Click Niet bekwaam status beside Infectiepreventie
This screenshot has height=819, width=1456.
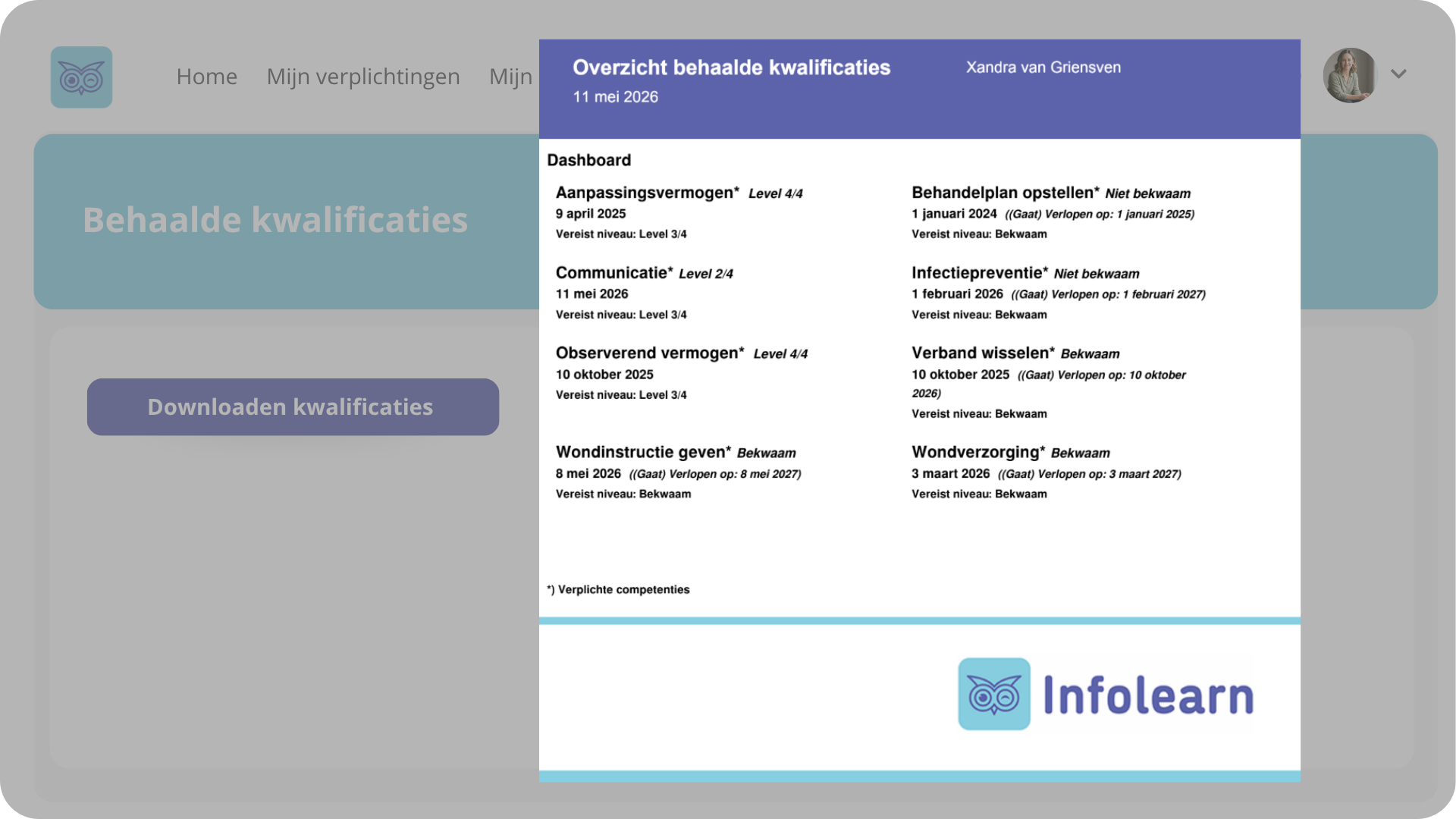[1097, 274]
